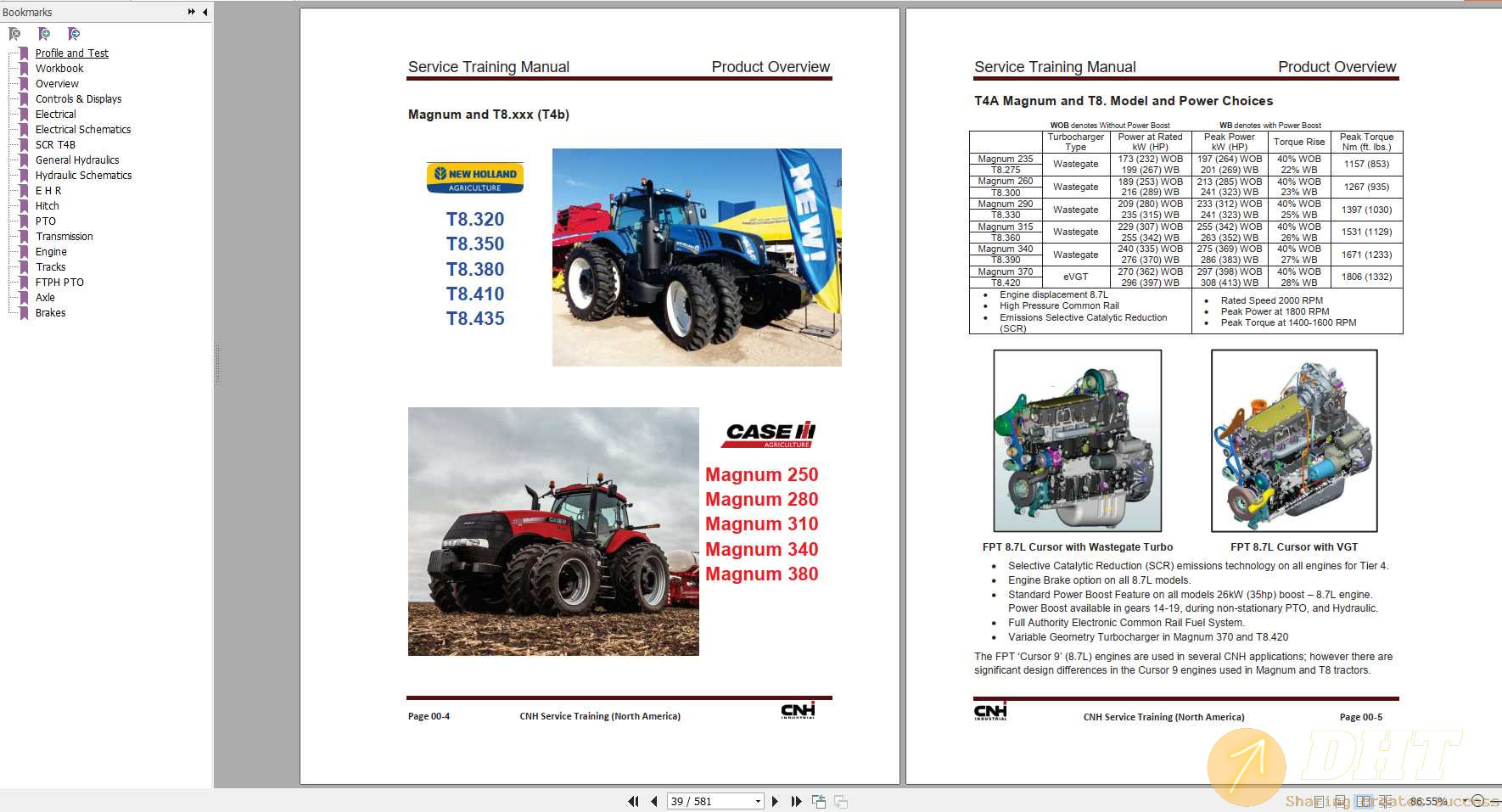
Task: Select the Transmission bookmark
Action: pos(64,236)
